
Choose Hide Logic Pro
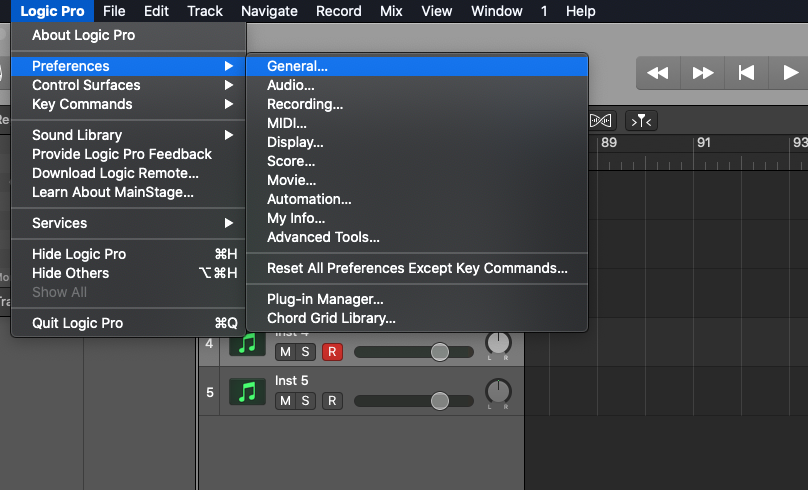(128, 254)
